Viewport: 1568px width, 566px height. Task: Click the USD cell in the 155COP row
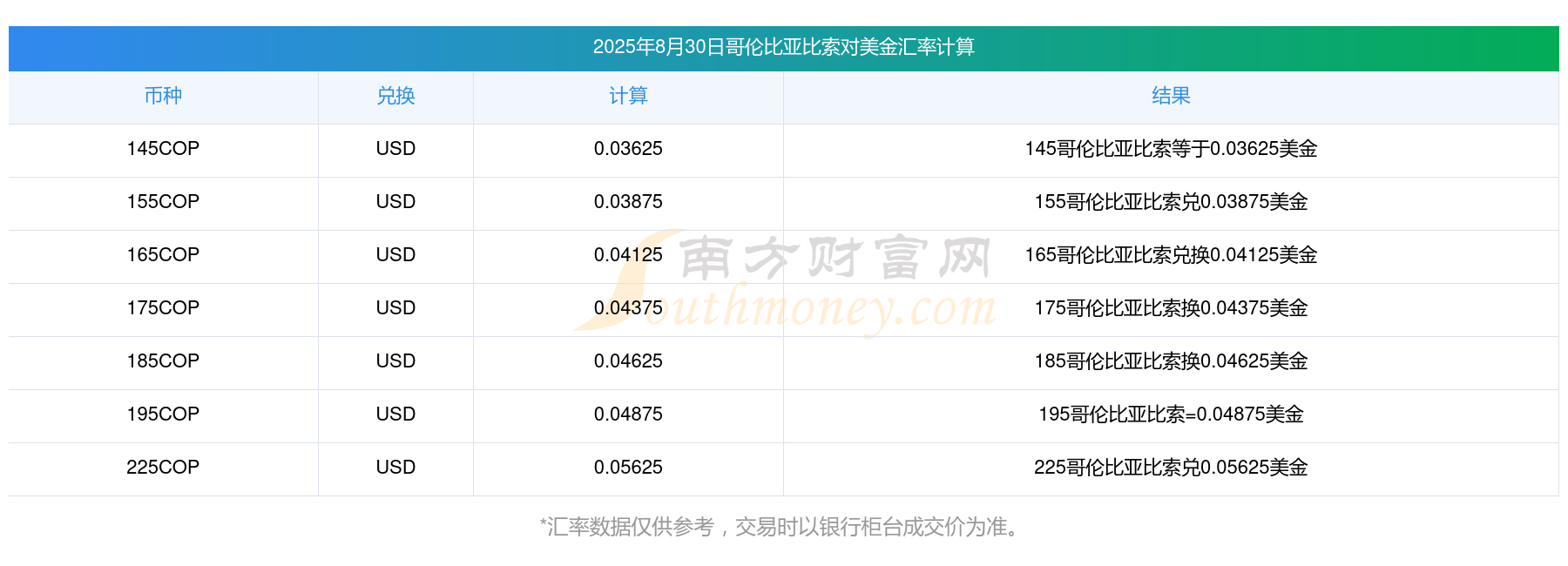pos(395,202)
